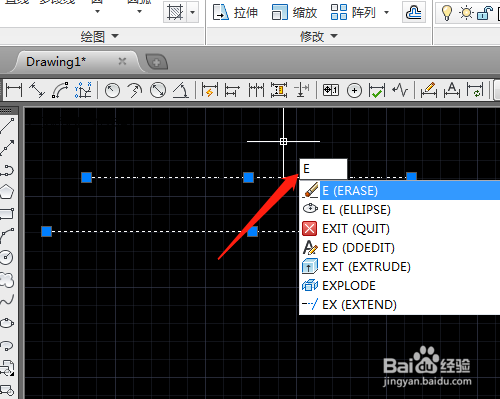Select the Diameter dimension tool
Viewport: 500px width, 399px height.
[x=158, y=90]
